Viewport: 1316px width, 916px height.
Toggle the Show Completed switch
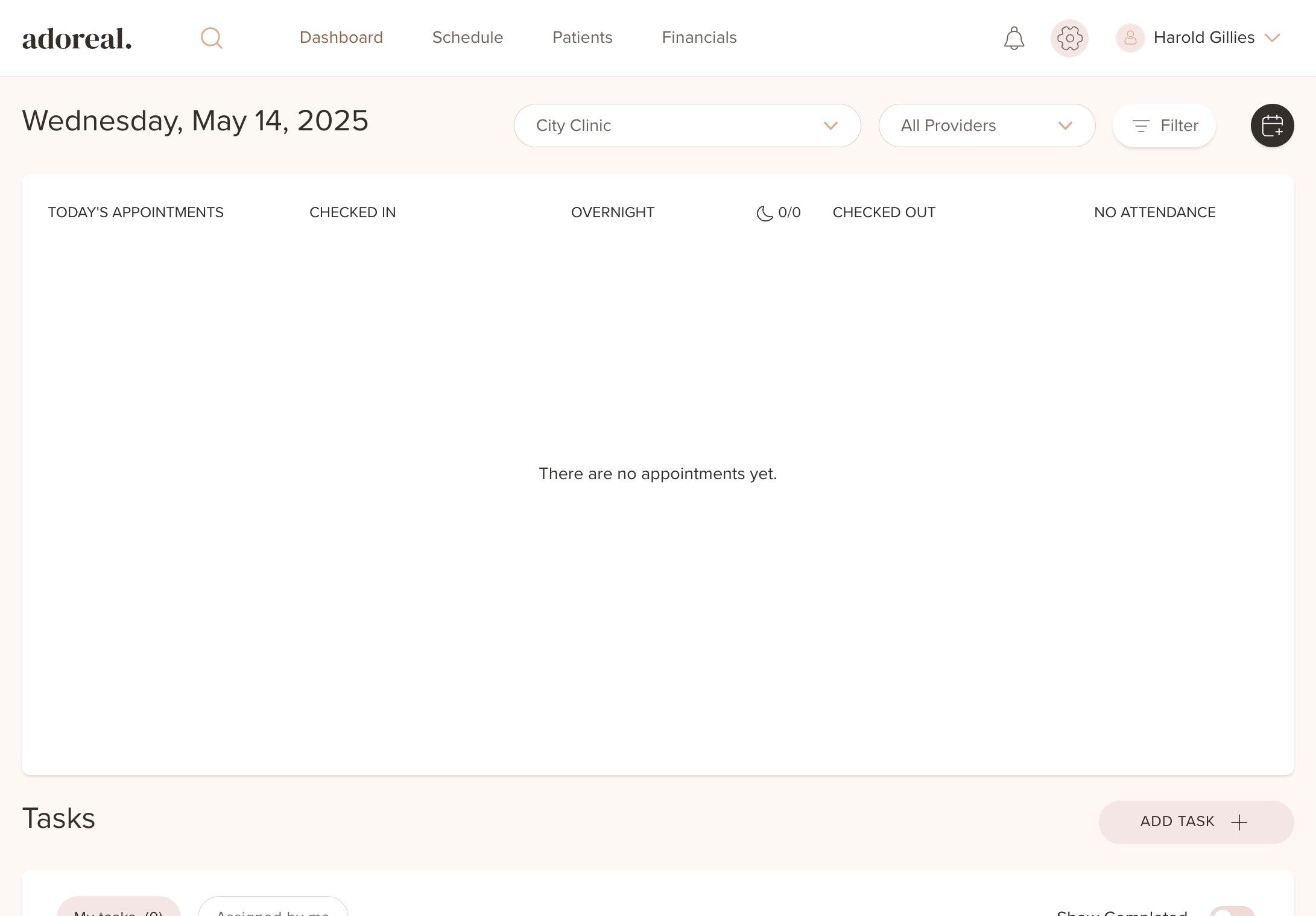[1232, 912]
